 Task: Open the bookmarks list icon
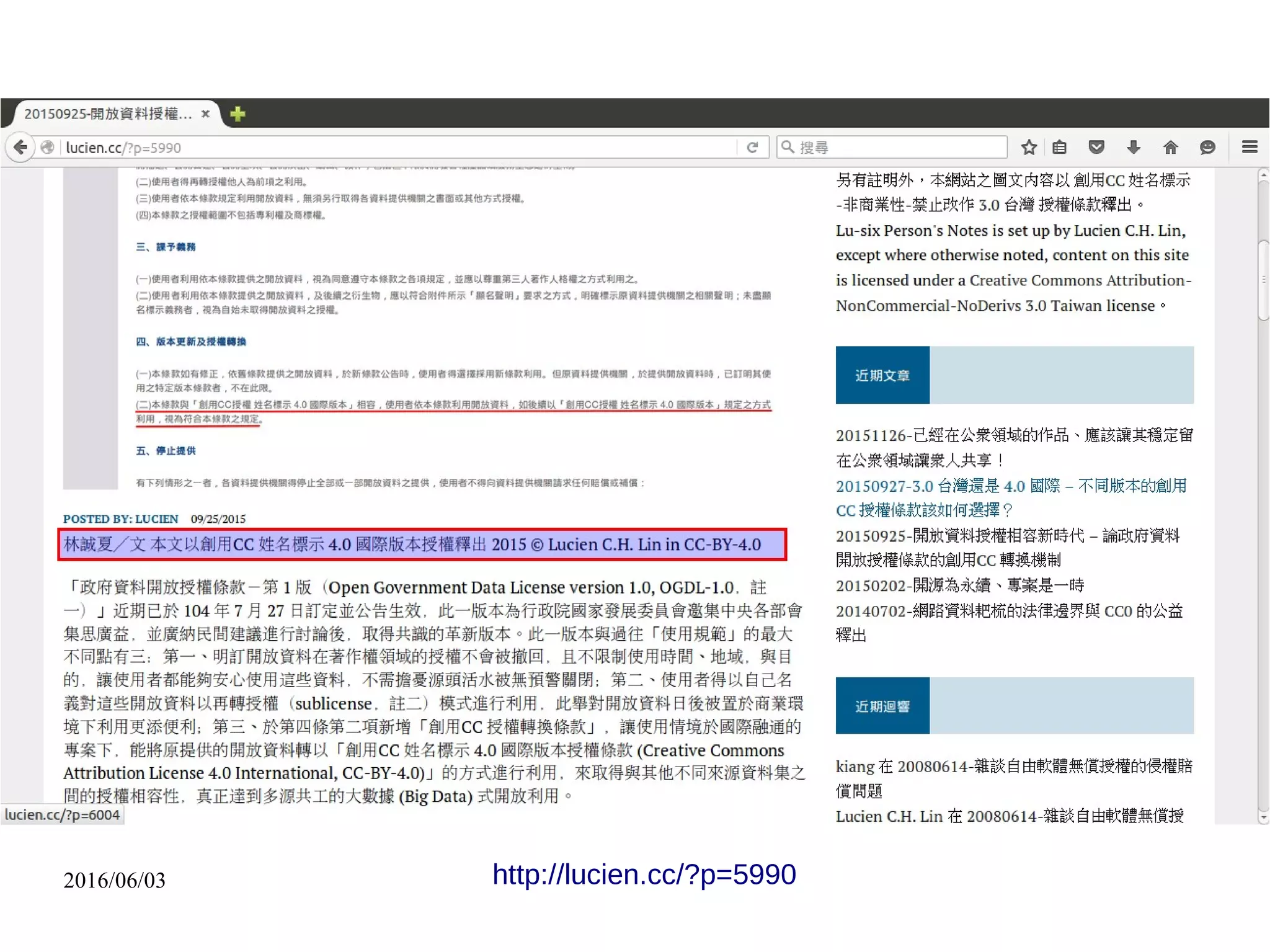coord(1060,148)
